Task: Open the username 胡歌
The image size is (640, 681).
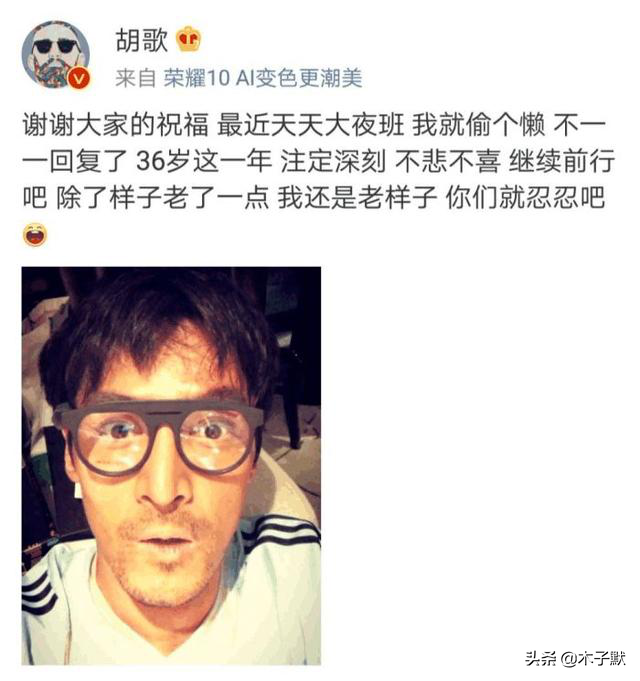Action: (142, 40)
